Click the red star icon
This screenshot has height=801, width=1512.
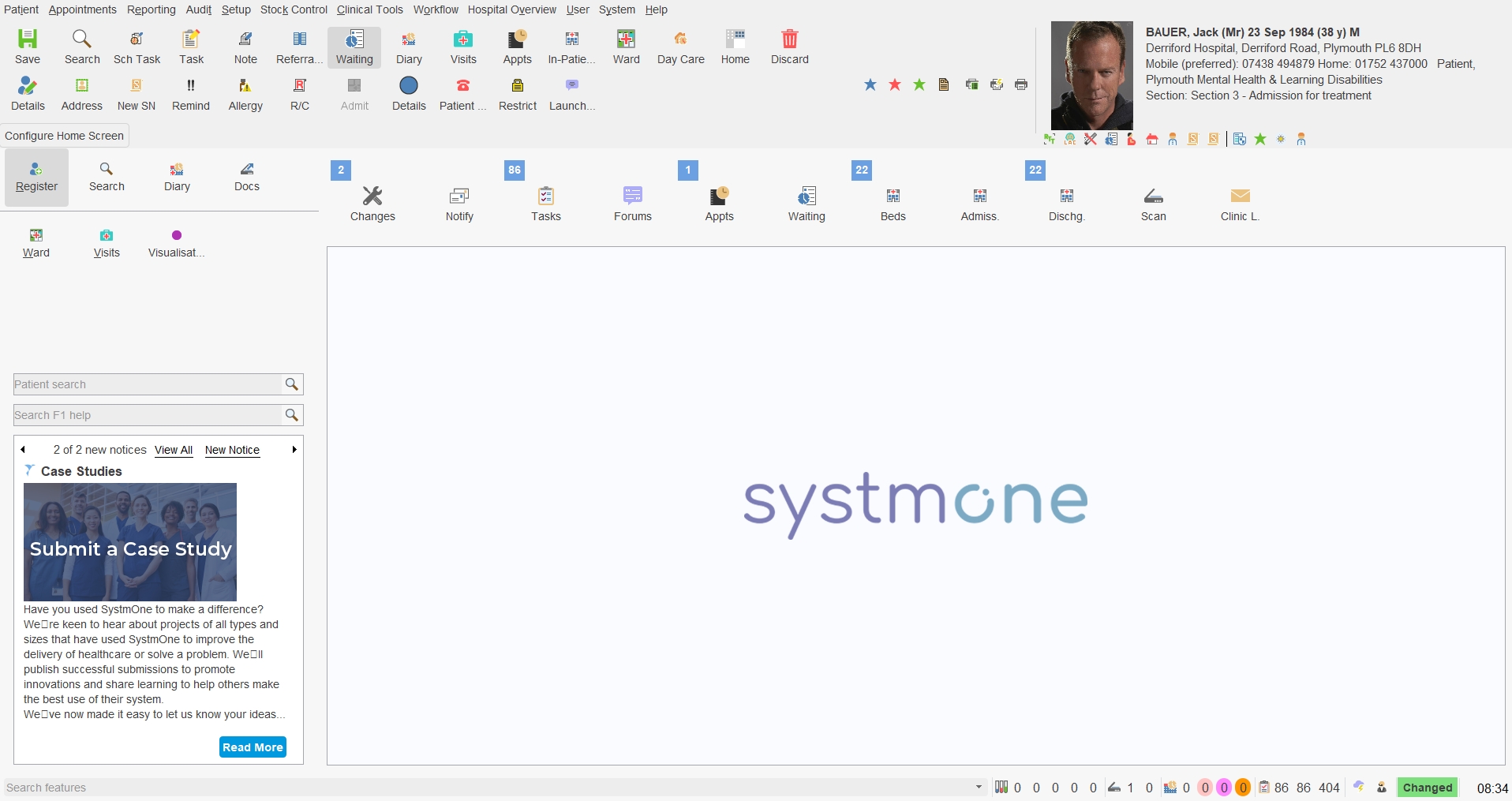895,84
